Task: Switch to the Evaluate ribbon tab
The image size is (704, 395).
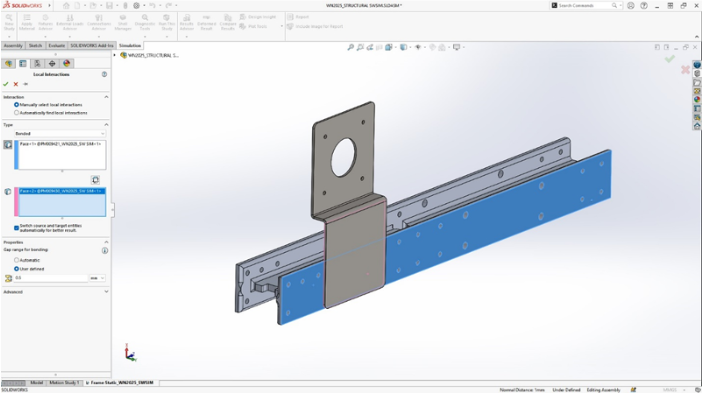Action: pyautogui.click(x=57, y=45)
